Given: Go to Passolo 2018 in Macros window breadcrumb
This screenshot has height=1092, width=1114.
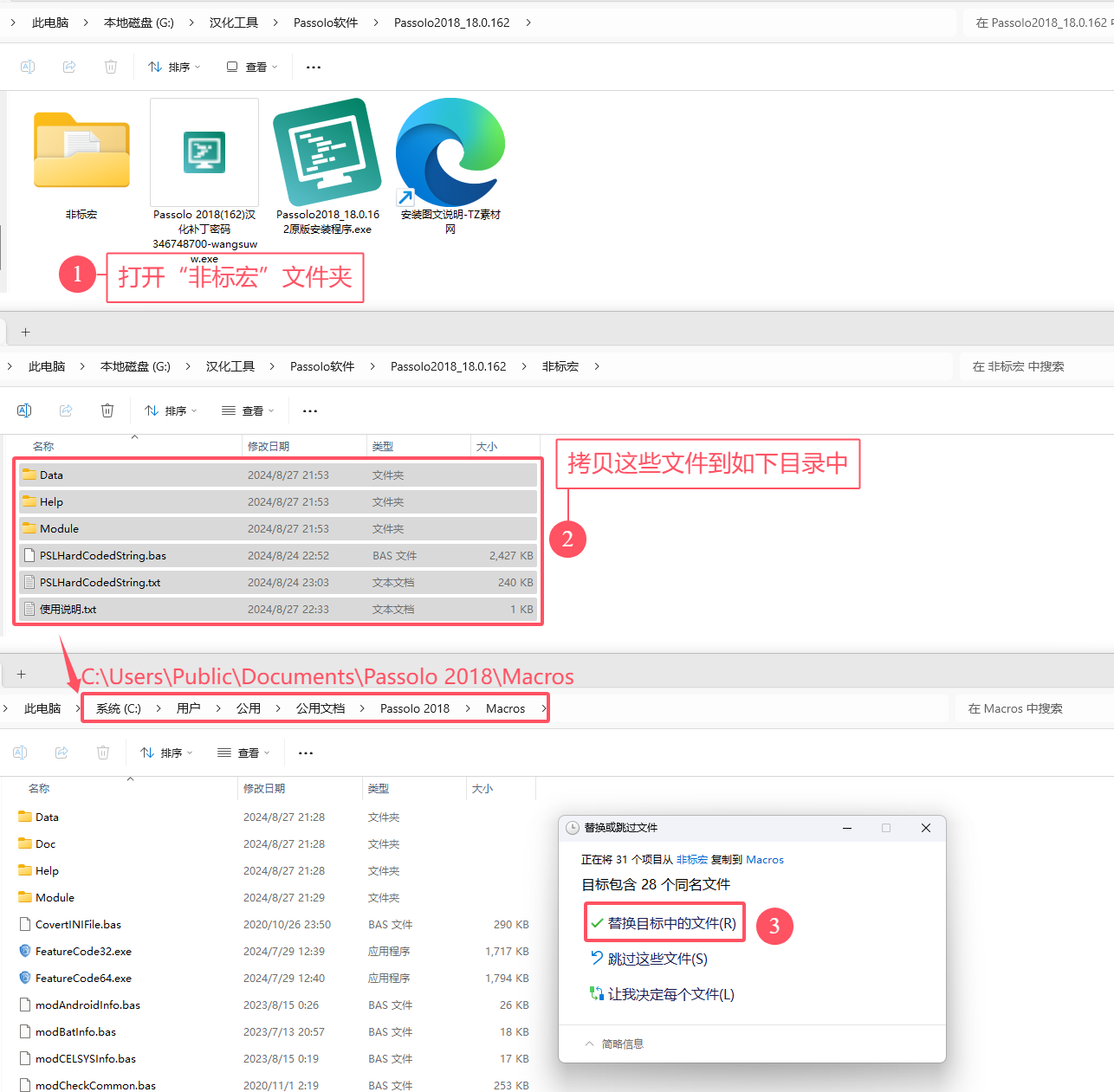Looking at the screenshot, I should tap(415, 708).
